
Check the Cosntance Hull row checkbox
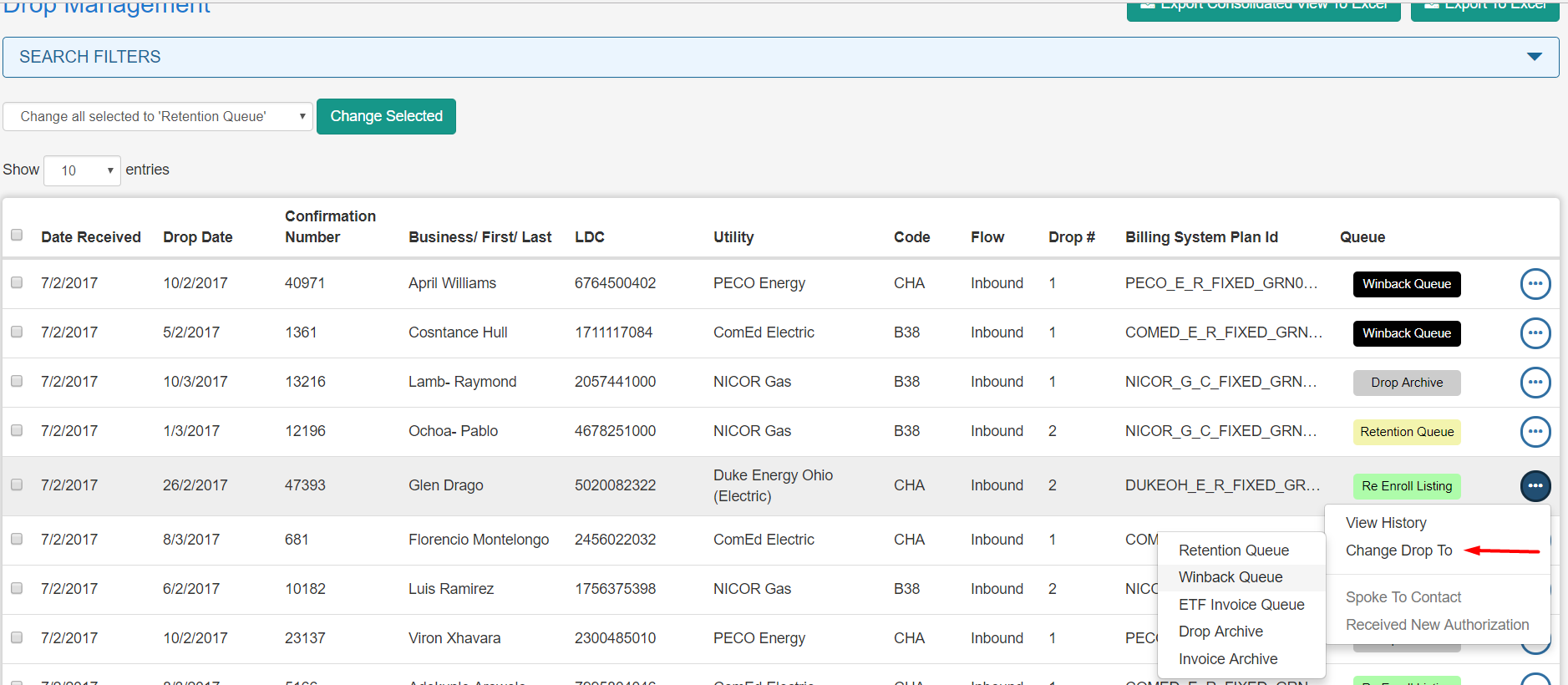(x=17, y=332)
